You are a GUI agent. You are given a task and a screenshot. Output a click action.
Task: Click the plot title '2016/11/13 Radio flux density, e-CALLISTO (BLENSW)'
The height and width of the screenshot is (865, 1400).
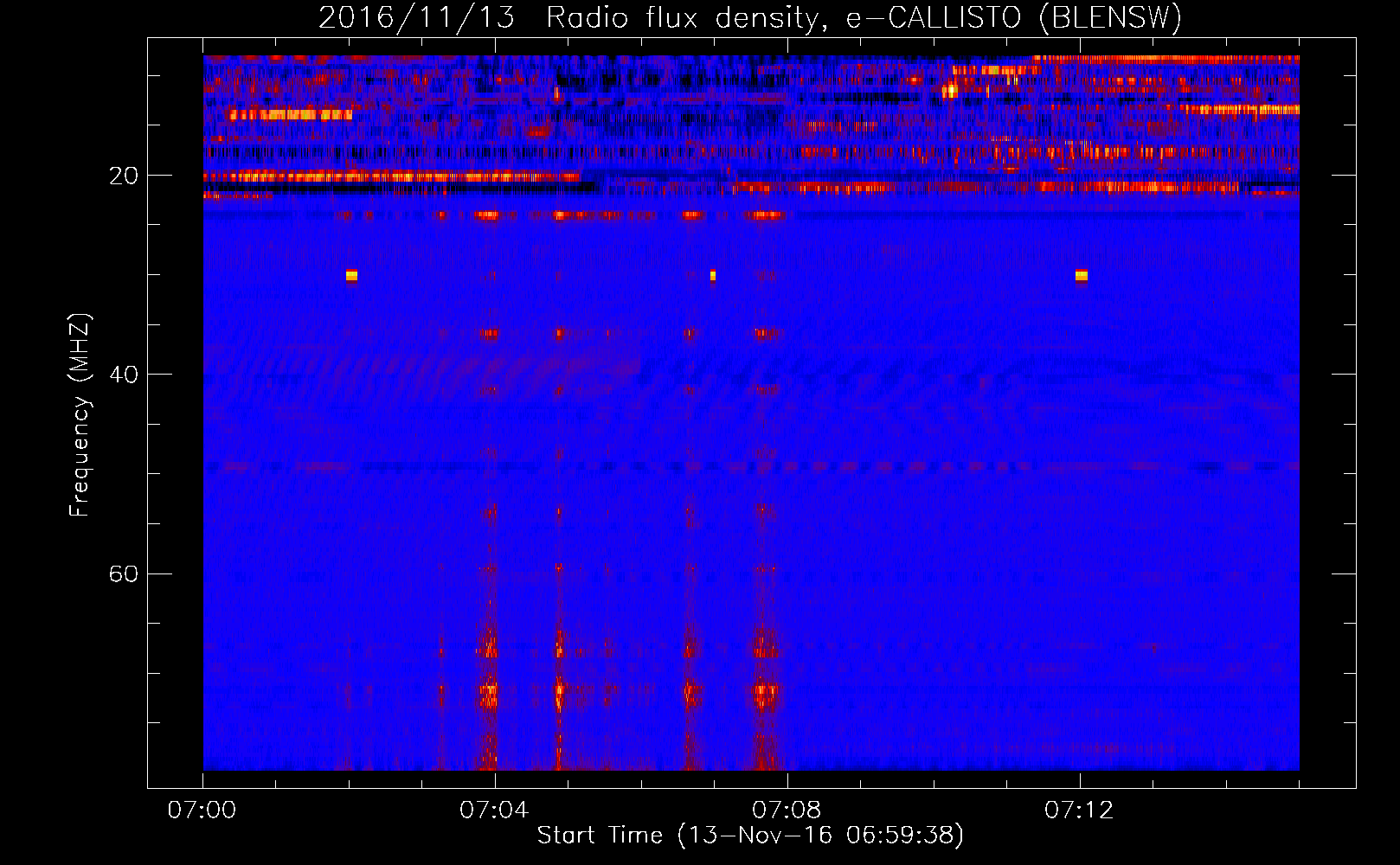point(750,18)
